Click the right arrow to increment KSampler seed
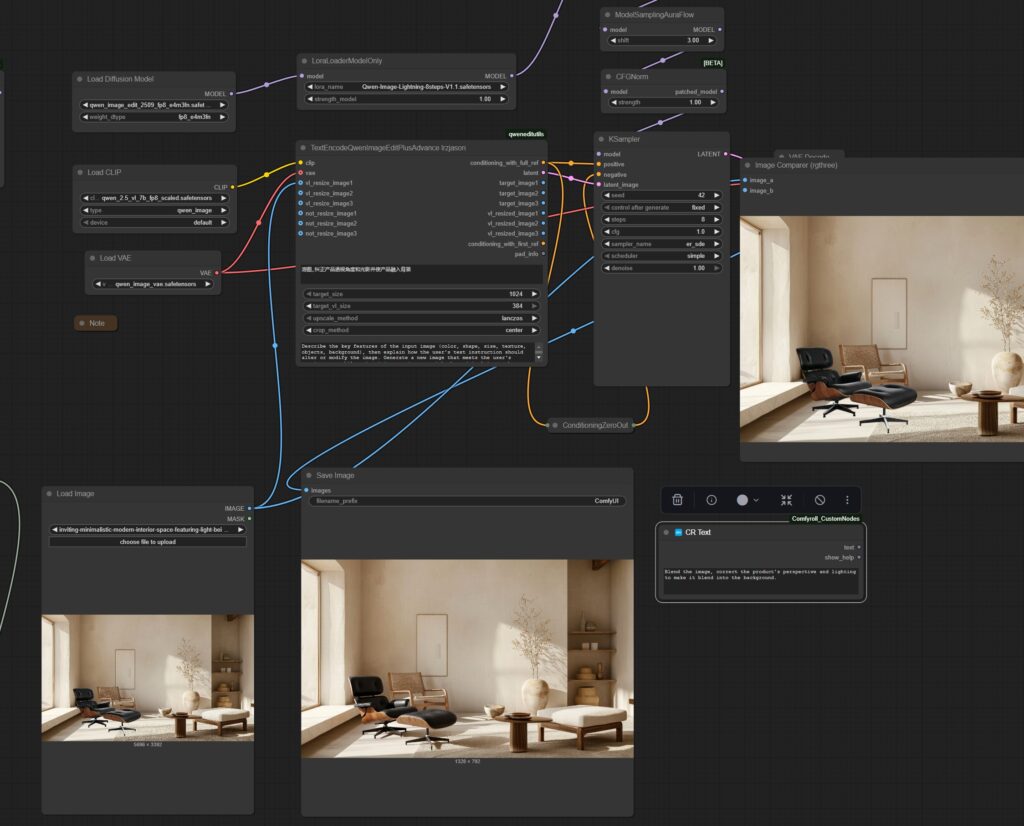 (717, 195)
